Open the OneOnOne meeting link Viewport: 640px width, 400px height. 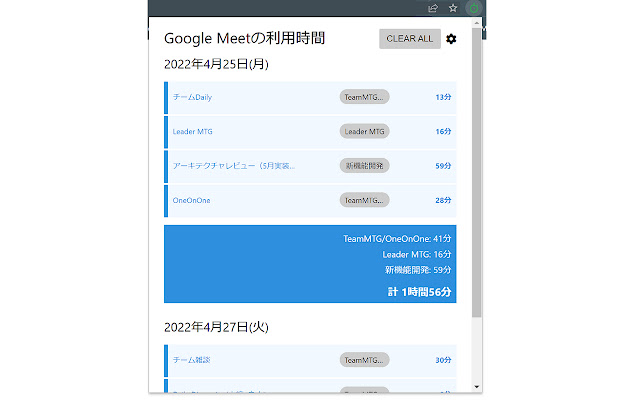pyautogui.click(x=191, y=200)
